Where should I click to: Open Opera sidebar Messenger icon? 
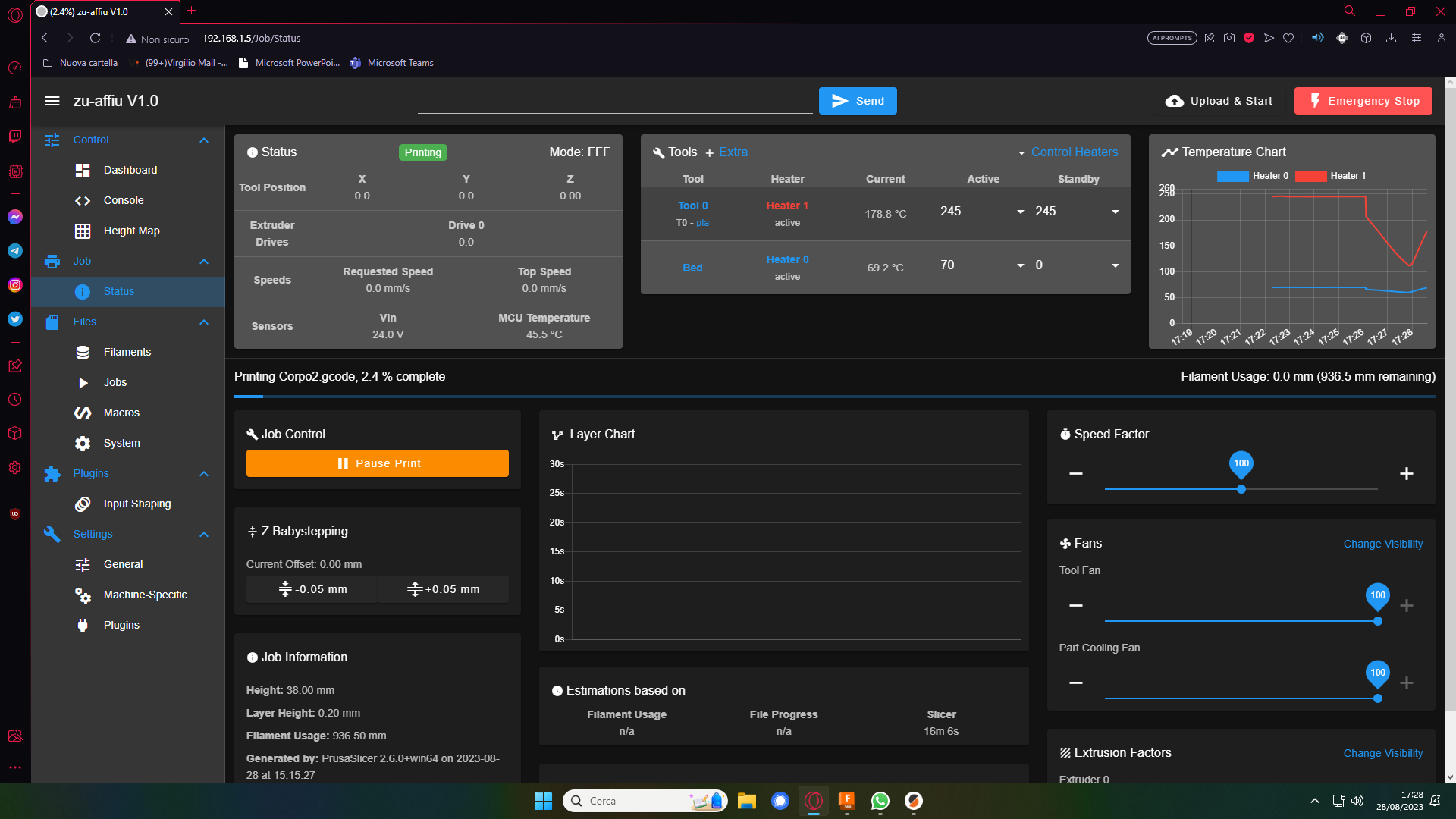15,217
